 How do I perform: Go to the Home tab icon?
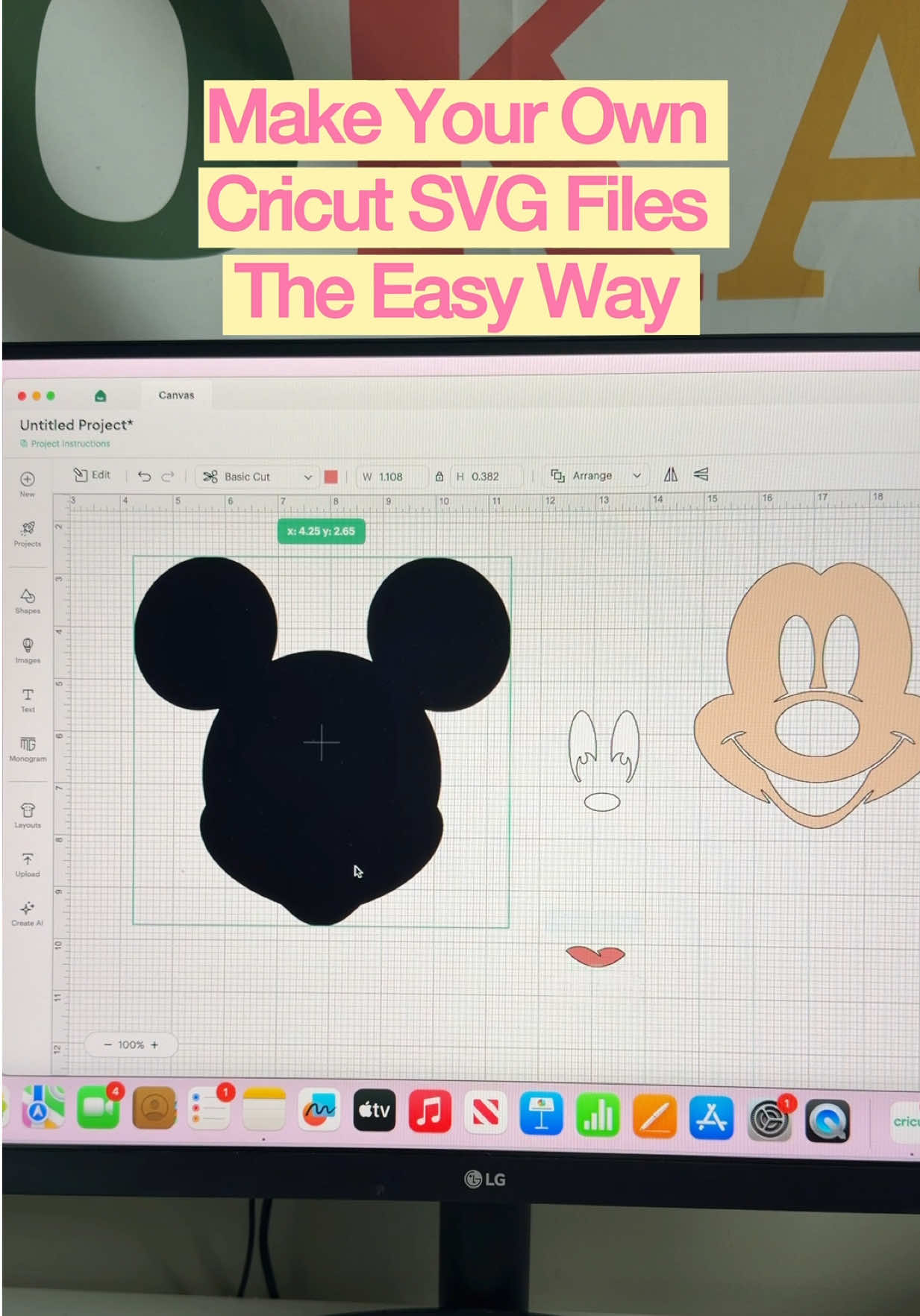click(101, 395)
